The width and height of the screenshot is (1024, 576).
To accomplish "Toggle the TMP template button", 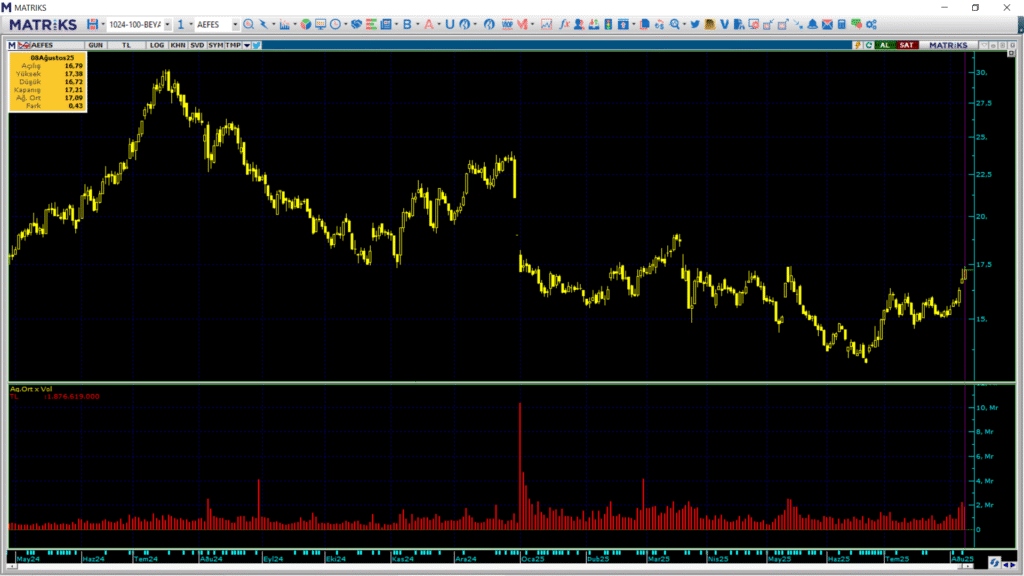I will [233, 45].
